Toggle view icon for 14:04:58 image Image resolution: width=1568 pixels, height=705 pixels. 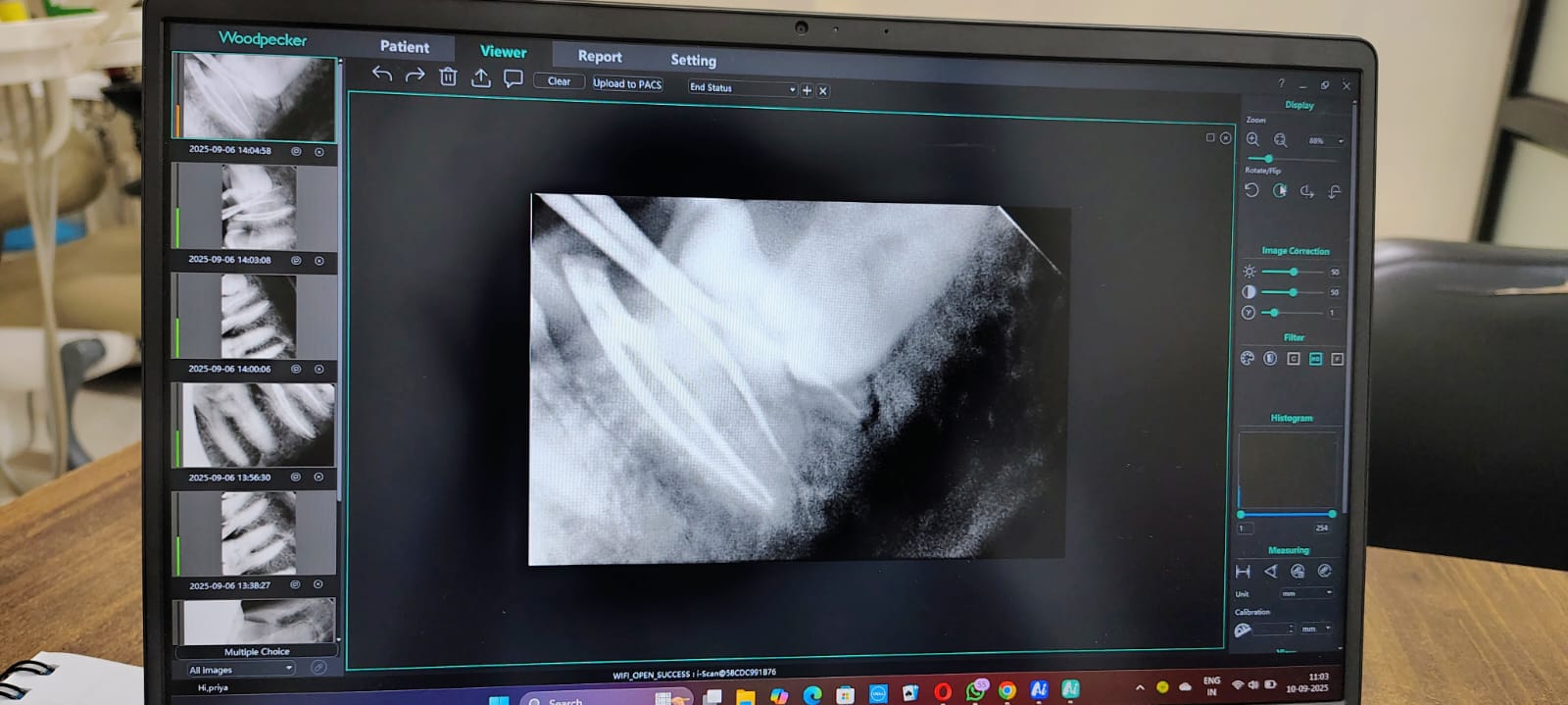296,151
